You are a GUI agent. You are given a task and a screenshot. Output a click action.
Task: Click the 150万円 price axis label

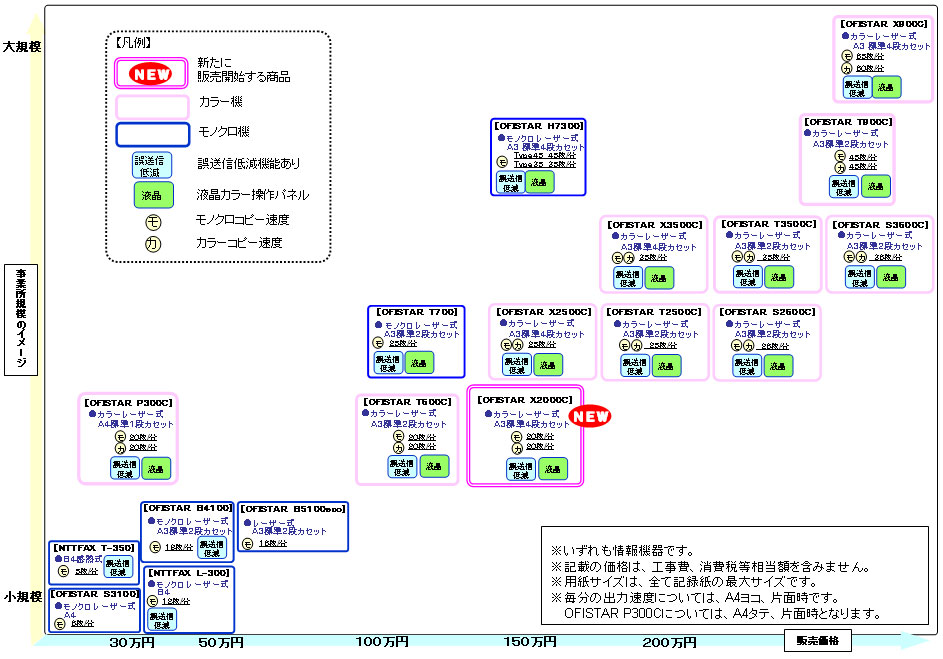[530, 642]
